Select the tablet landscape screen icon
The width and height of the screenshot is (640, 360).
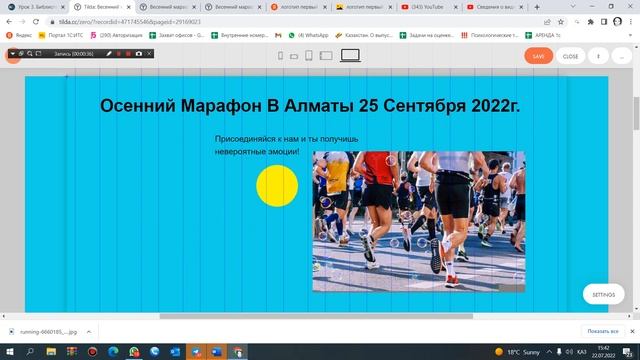[326, 56]
